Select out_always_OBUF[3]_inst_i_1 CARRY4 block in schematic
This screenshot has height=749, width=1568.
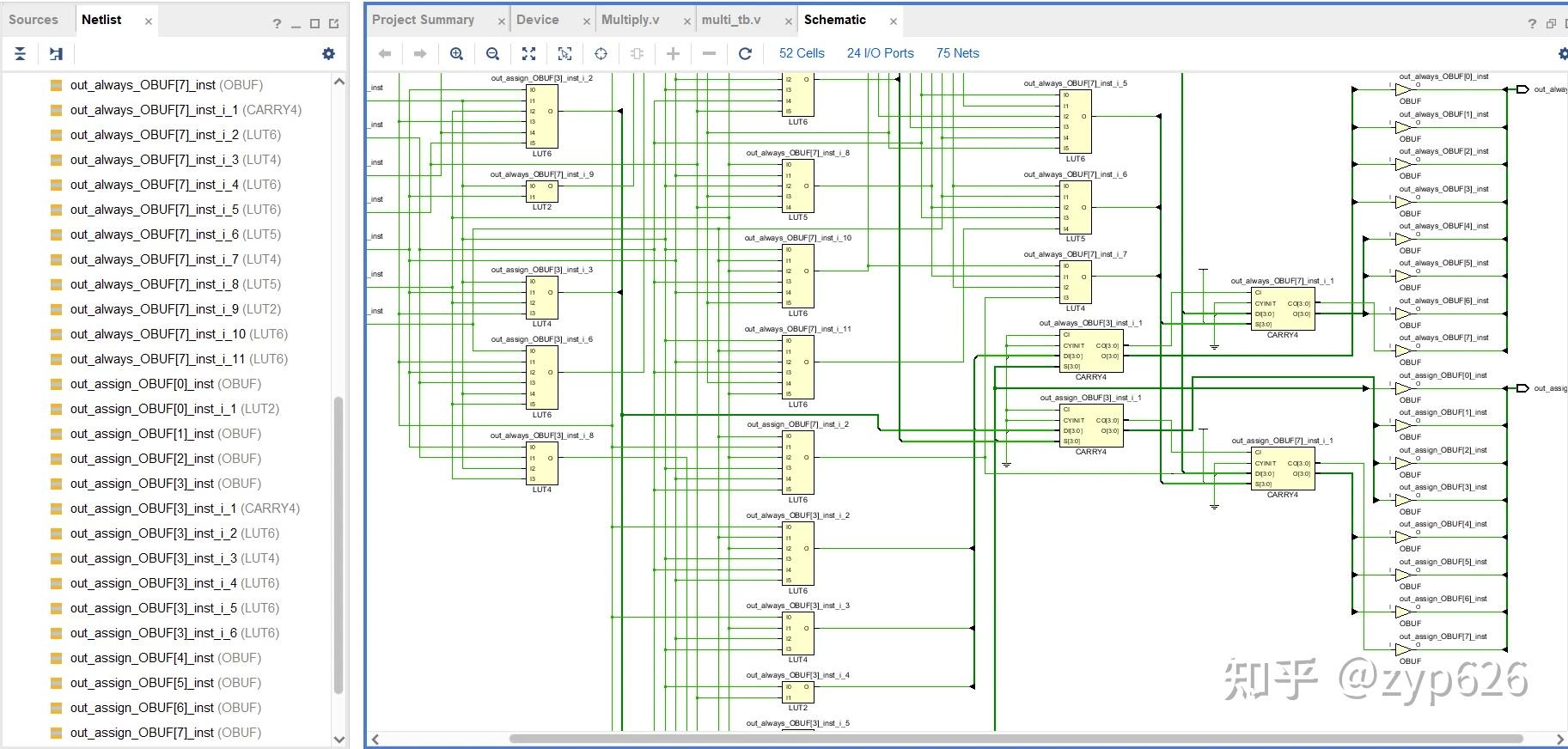pos(1091,351)
